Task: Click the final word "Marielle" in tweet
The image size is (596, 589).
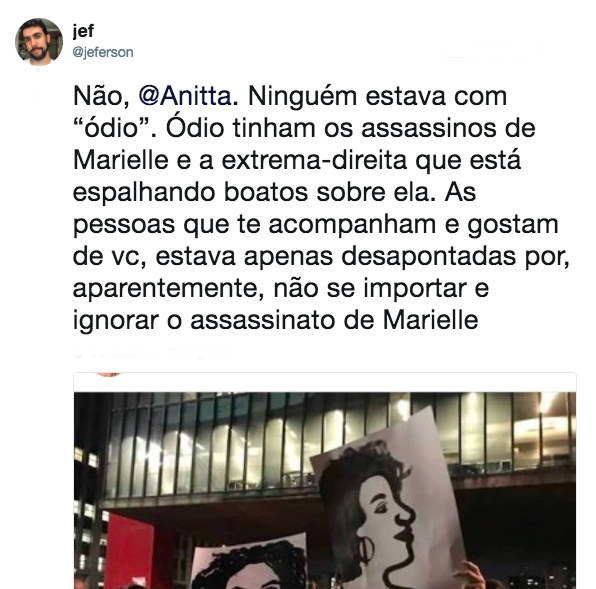Action: point(430,320)
